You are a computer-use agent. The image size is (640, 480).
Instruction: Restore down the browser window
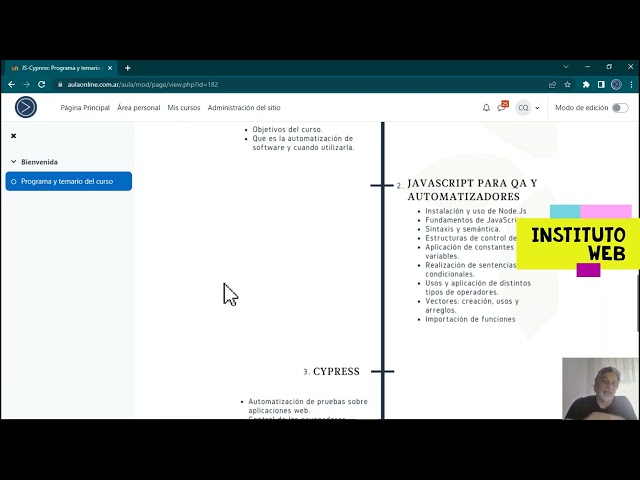(609, 67)
